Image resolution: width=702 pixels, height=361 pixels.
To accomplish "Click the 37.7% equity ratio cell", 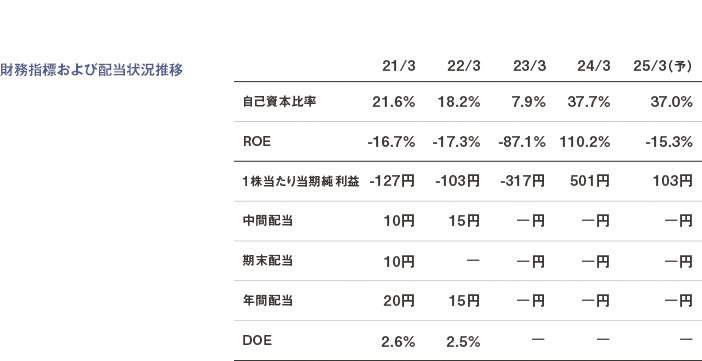I will pyautogui.click(x=589, y=103).
